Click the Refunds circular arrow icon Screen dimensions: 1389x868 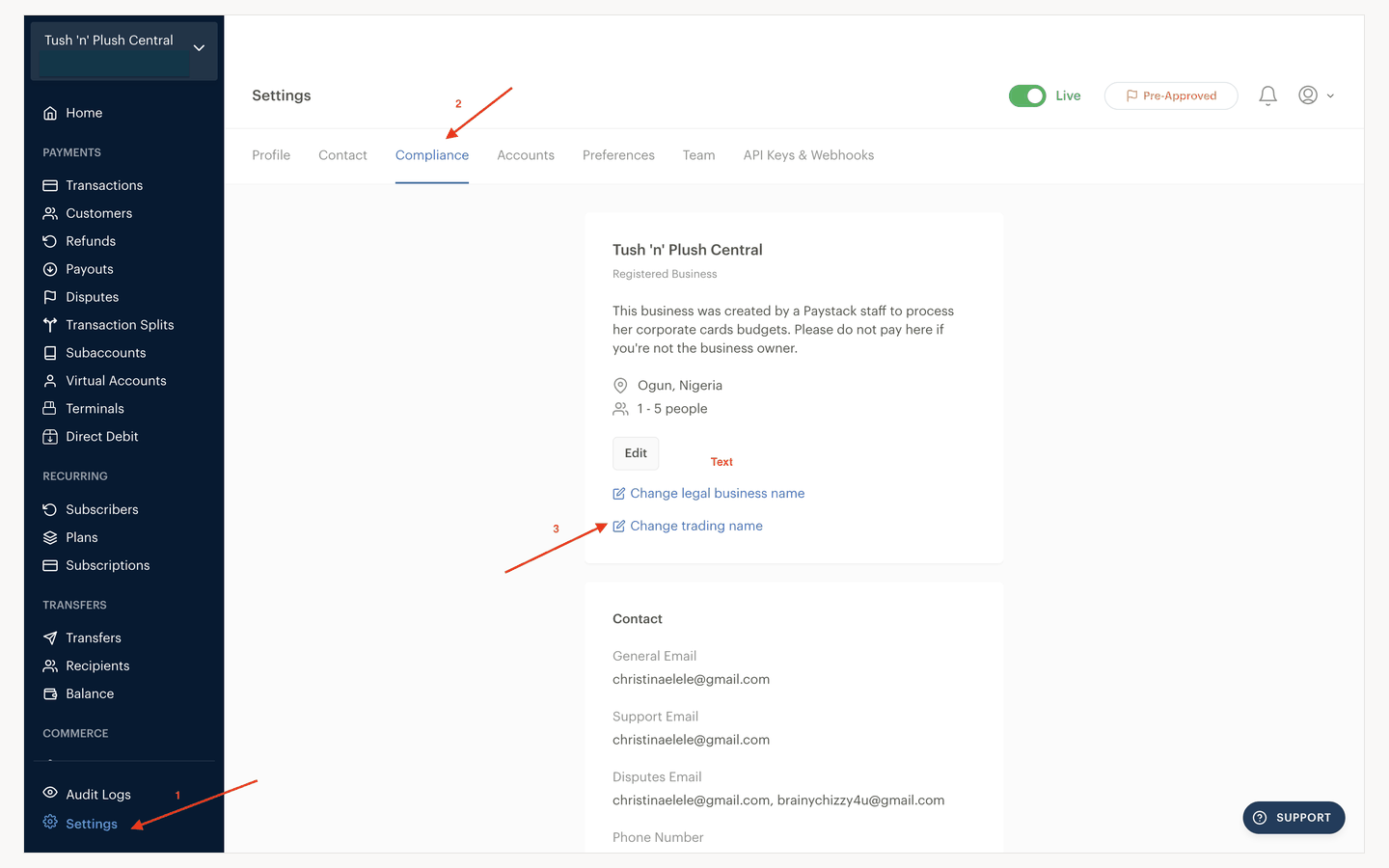(50, 241)
